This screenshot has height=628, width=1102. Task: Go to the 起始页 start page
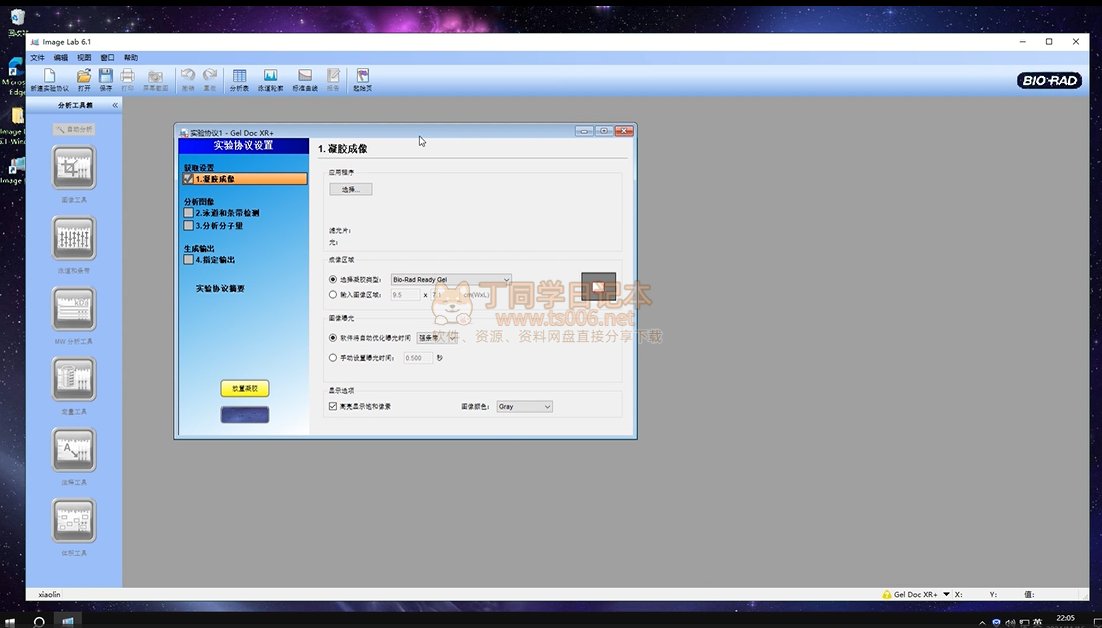(362, 77)
